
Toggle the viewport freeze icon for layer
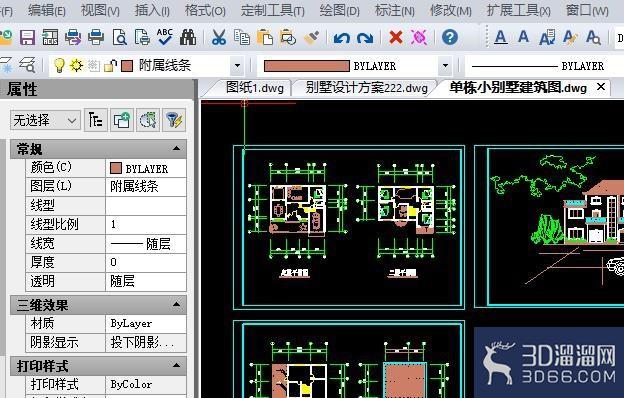pyautogui.click(x=94, y=65)
